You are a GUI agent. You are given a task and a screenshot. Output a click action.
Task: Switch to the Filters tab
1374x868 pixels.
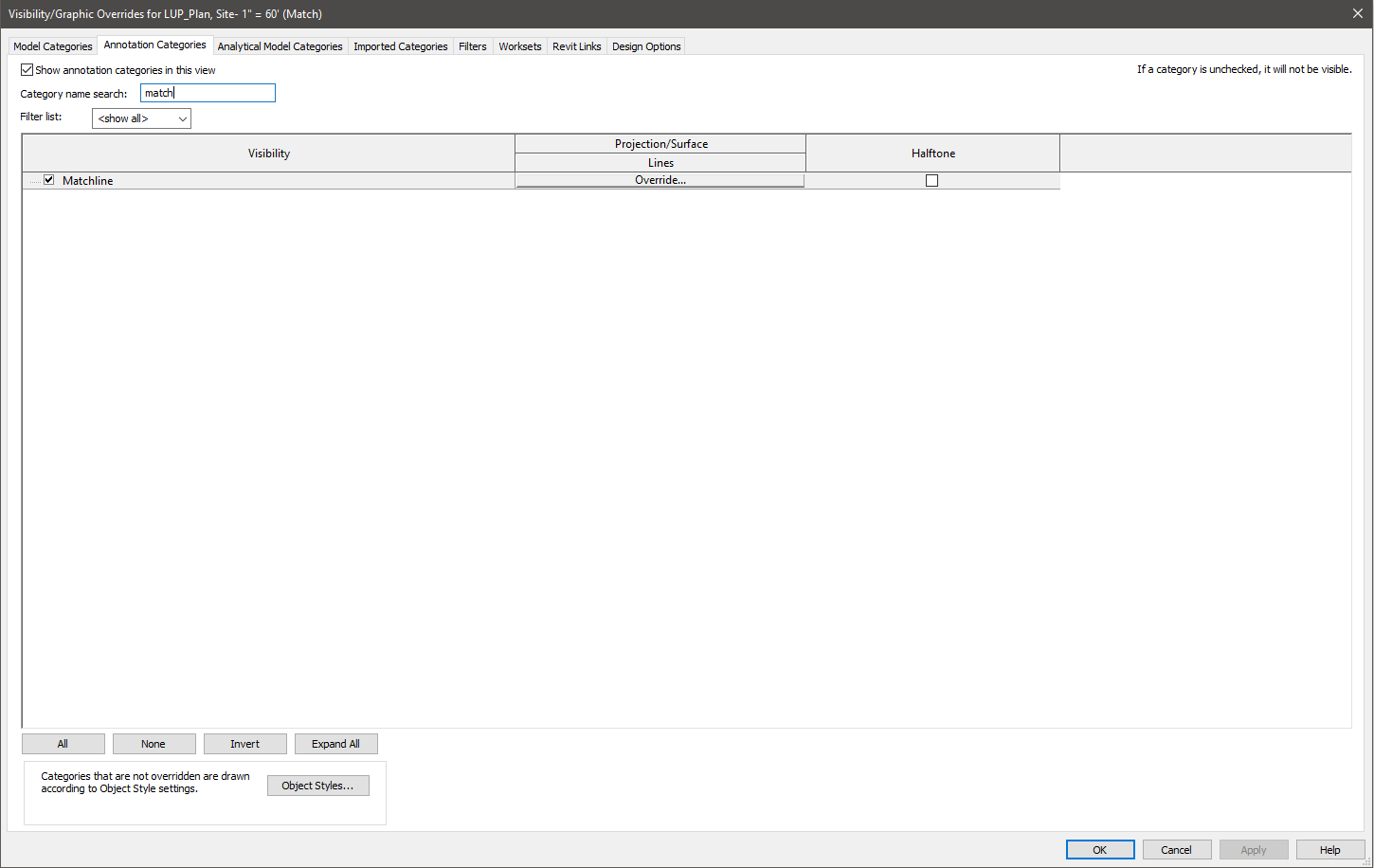(x=472, y=45)
